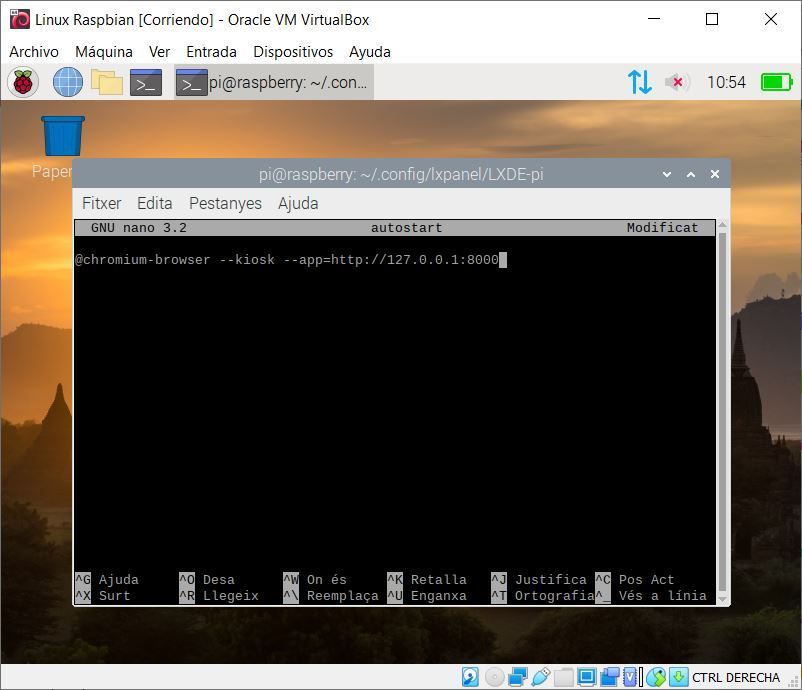Open the Fitxer menu of the terminal
This screenshot has height=690, width=802.
[x=101, y=204]
